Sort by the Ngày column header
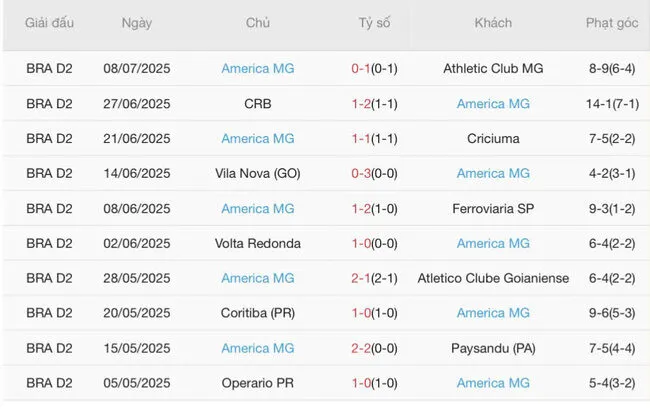This screenshot has height=409, width=650. pos(136,23)
